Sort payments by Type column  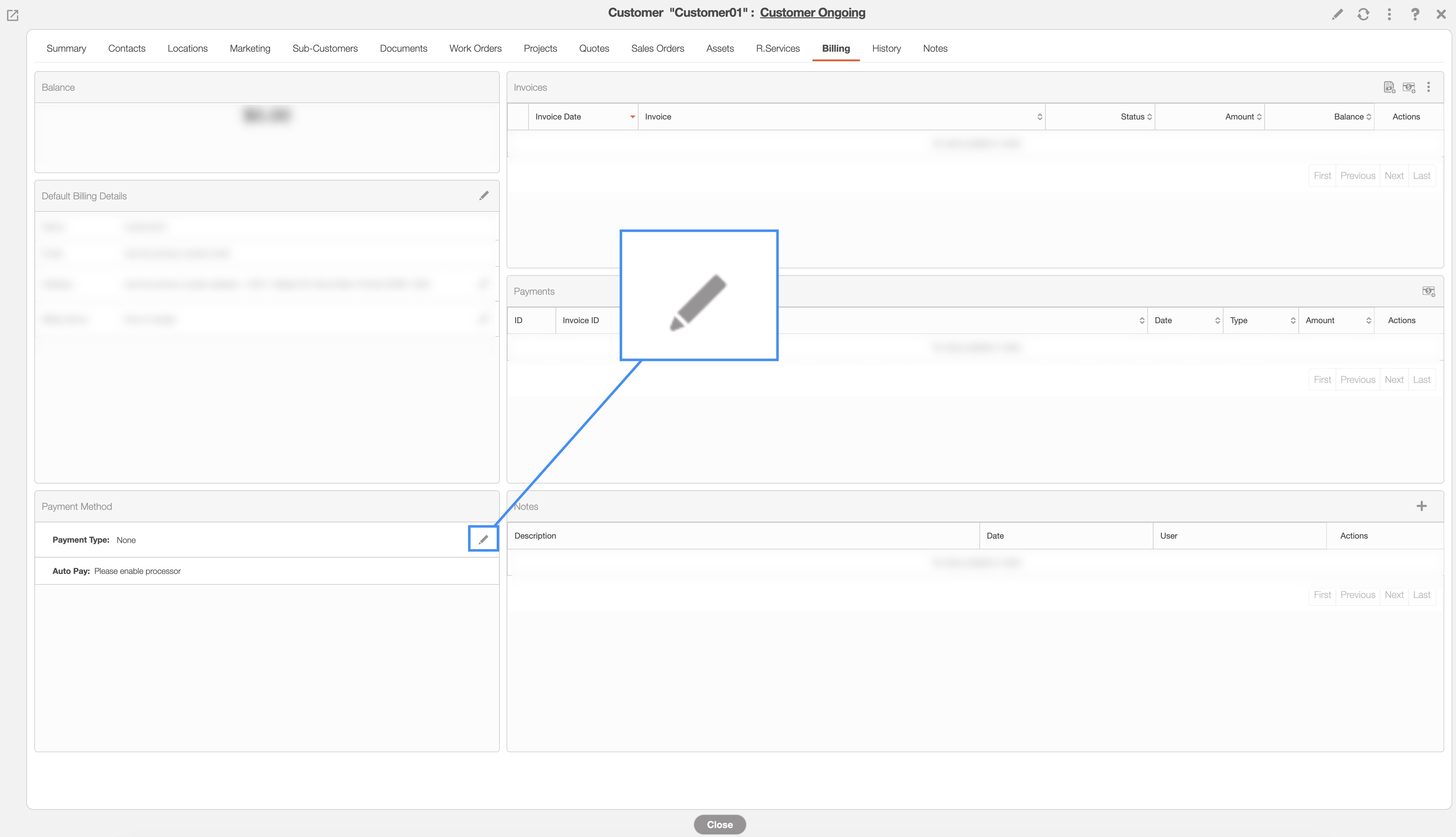[1261, 321]
